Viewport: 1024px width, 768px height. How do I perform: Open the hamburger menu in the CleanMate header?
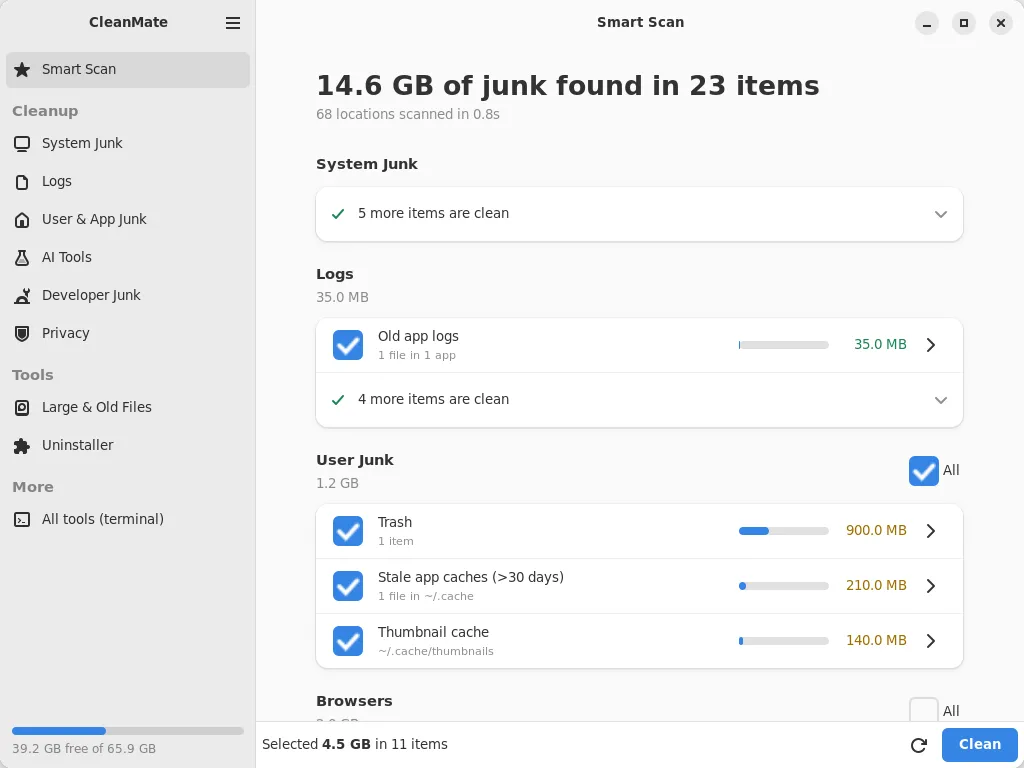(232, 23)
